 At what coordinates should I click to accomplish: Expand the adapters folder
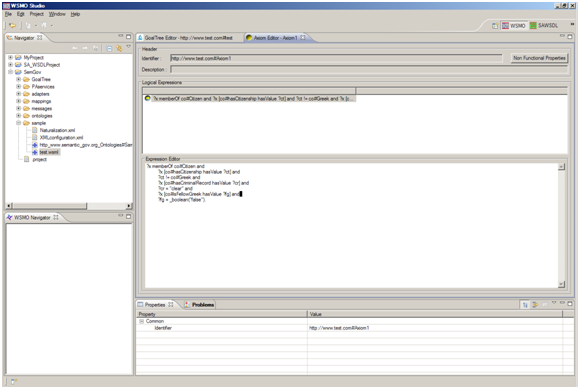[18, 94]
